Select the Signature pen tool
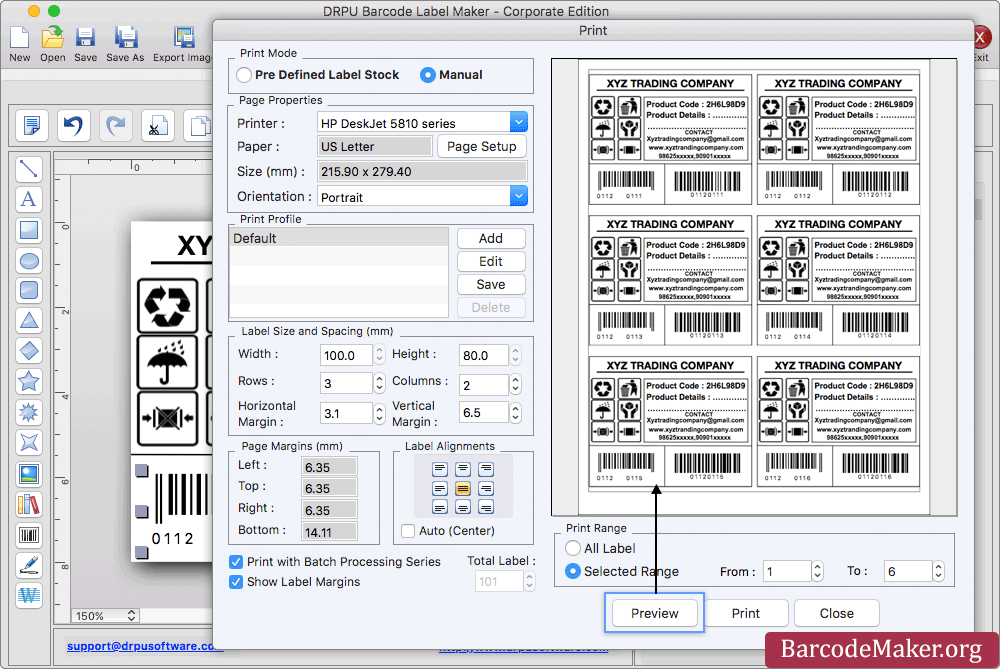 29,565
